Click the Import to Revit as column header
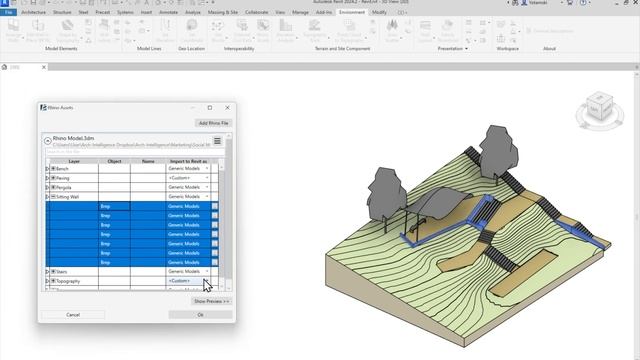 [x=188, y=161]
